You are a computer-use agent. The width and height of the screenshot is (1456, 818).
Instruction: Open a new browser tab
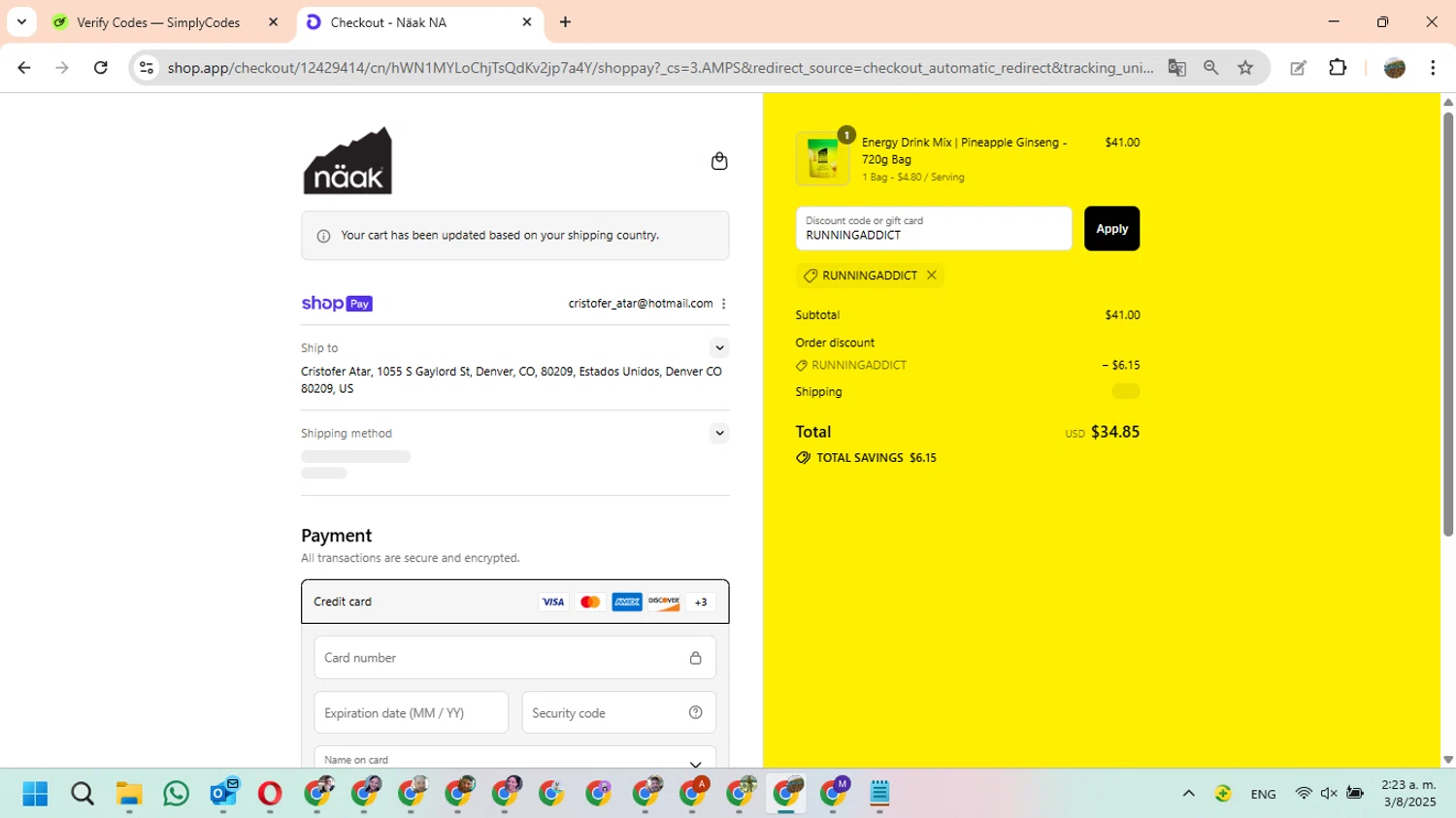coord(566,22)
